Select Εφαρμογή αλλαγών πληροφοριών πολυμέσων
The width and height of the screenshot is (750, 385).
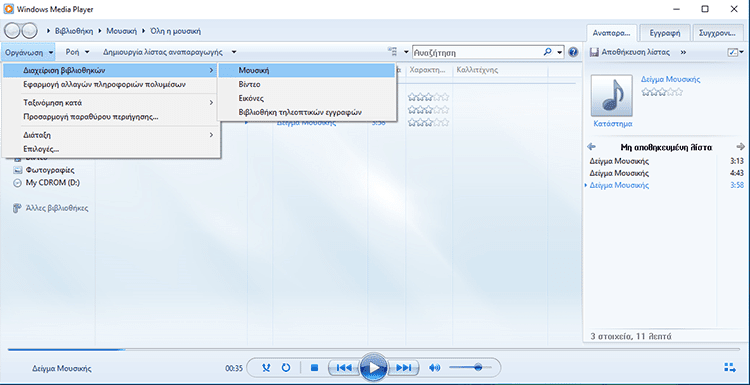point(111,85)
